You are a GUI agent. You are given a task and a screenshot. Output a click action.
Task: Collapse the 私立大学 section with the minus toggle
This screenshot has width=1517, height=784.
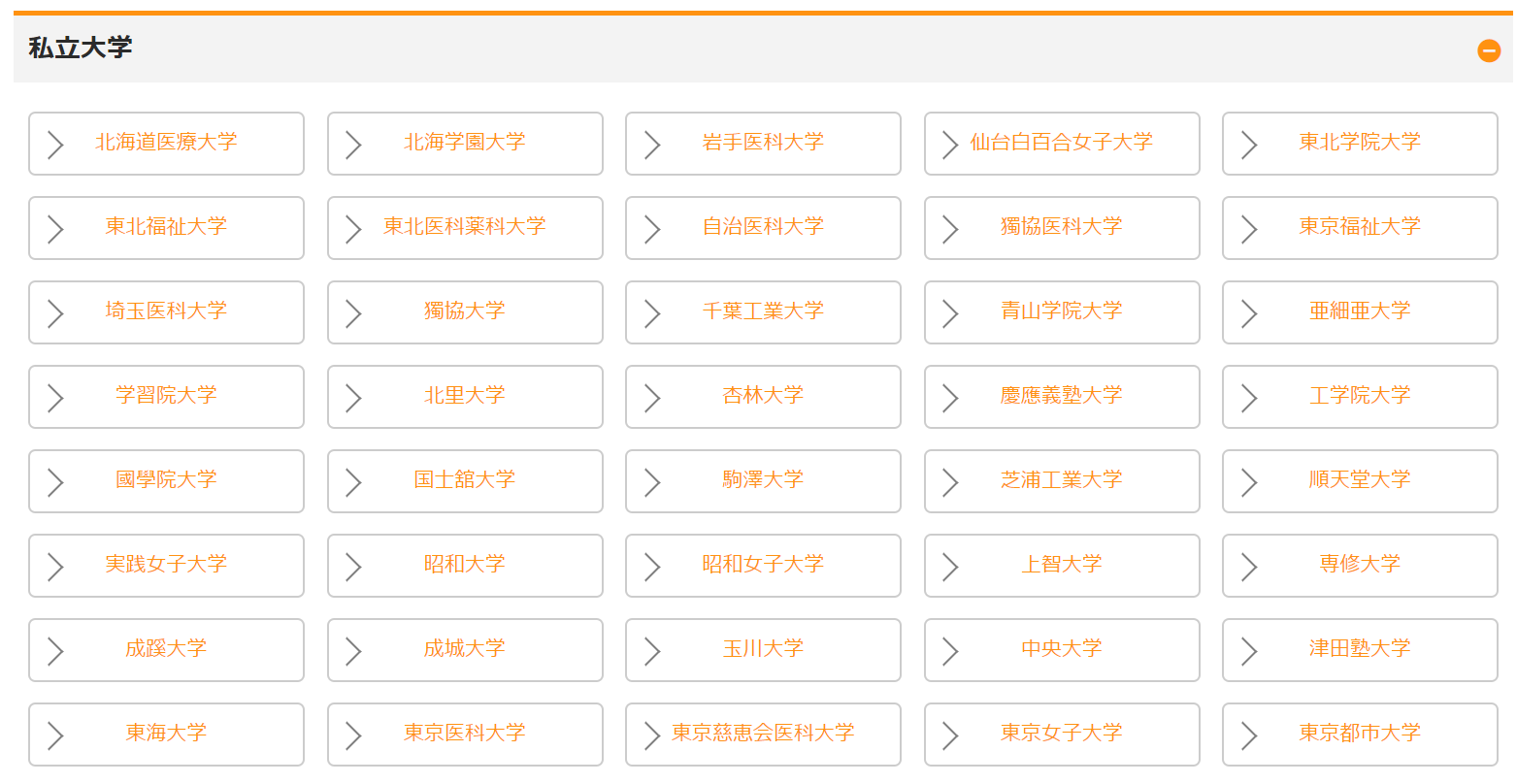click(x=1488, y=50)
